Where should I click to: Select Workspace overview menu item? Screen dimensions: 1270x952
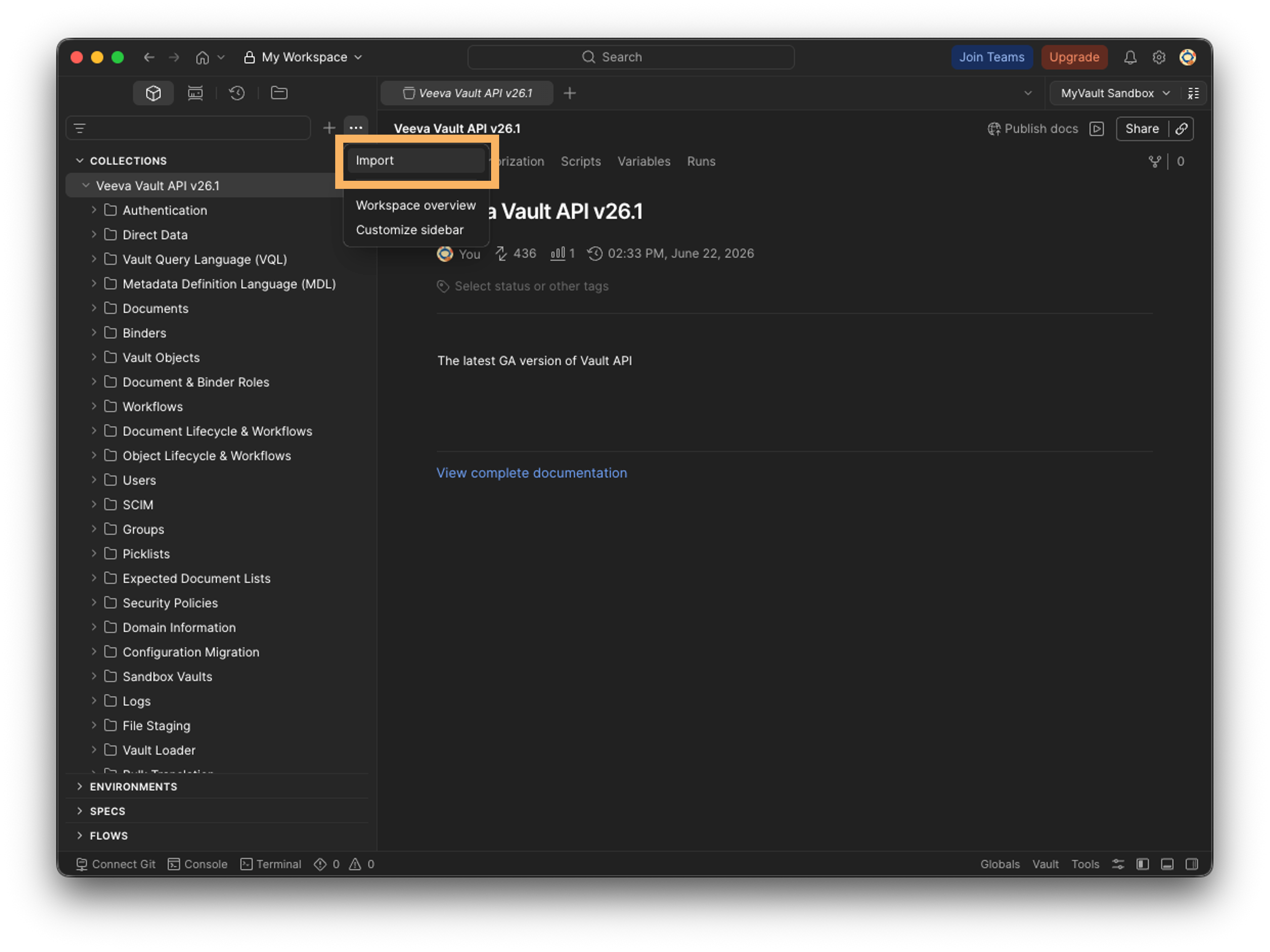(x=416, y=205)
